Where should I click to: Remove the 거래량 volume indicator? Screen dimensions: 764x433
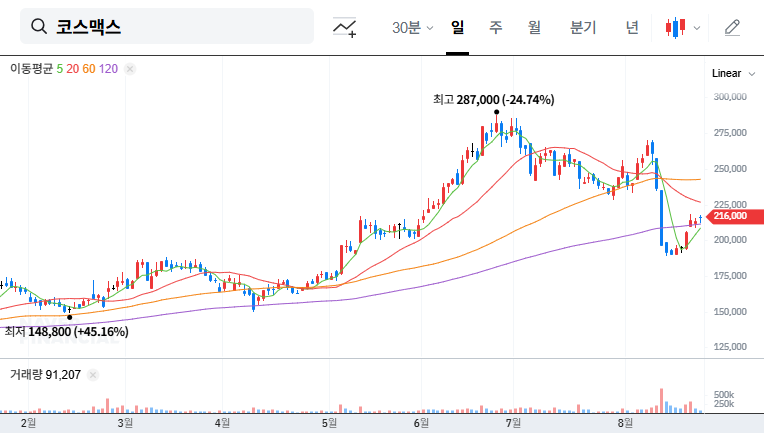pyautogui.click(x=93, y=375)
